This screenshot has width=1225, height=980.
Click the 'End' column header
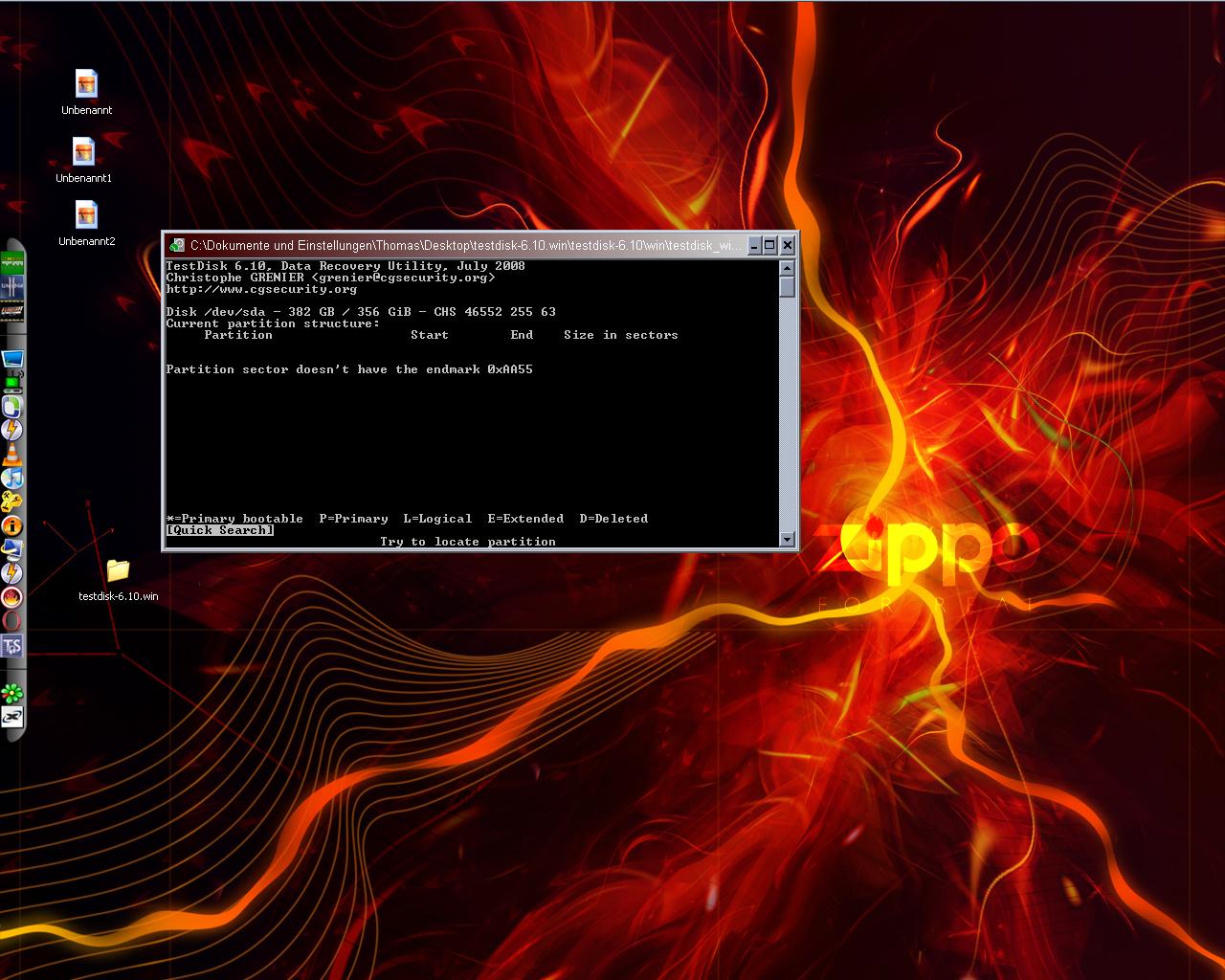point(522,335)
